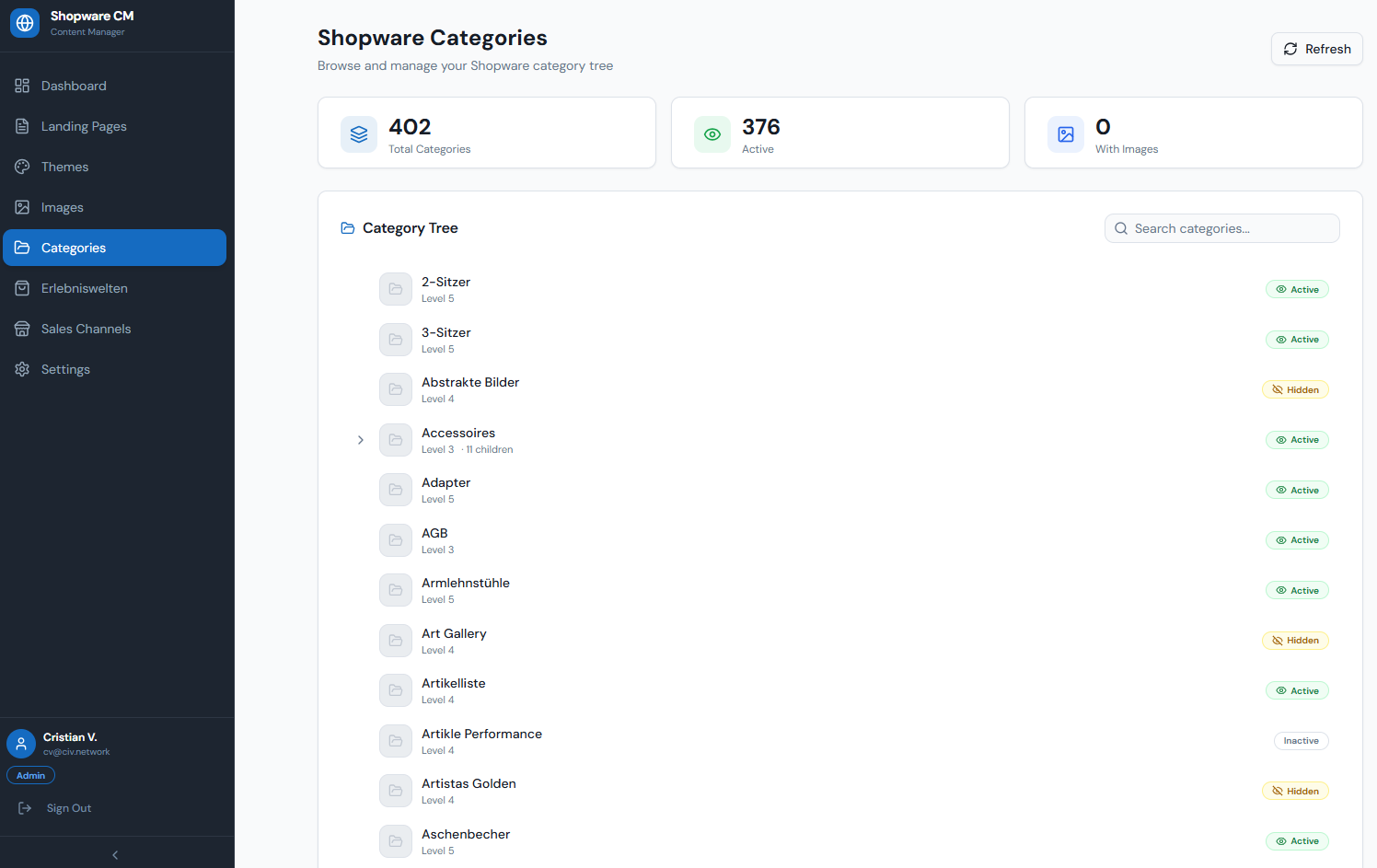The width and height of the screenshot is (1377, 868).
Task: Click the Hidden badge for Art Gallery
Action: 1295,641
